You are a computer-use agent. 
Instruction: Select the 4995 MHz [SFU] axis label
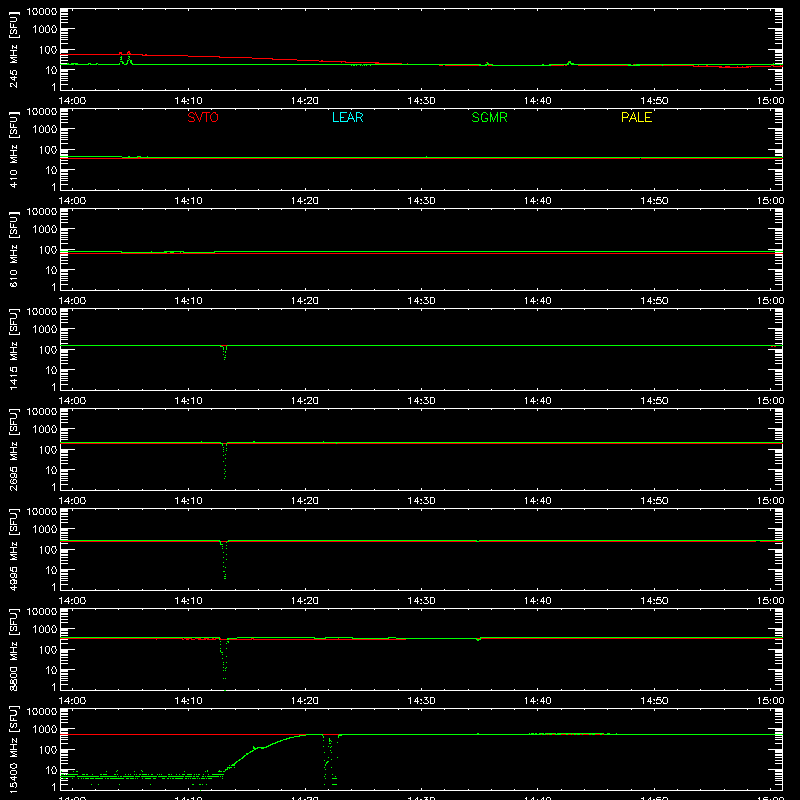point(13,549)
